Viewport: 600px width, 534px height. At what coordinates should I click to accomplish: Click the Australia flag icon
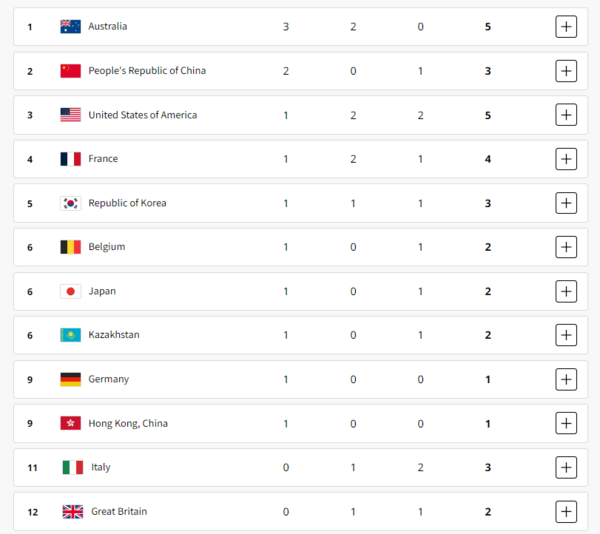point(70,27)
